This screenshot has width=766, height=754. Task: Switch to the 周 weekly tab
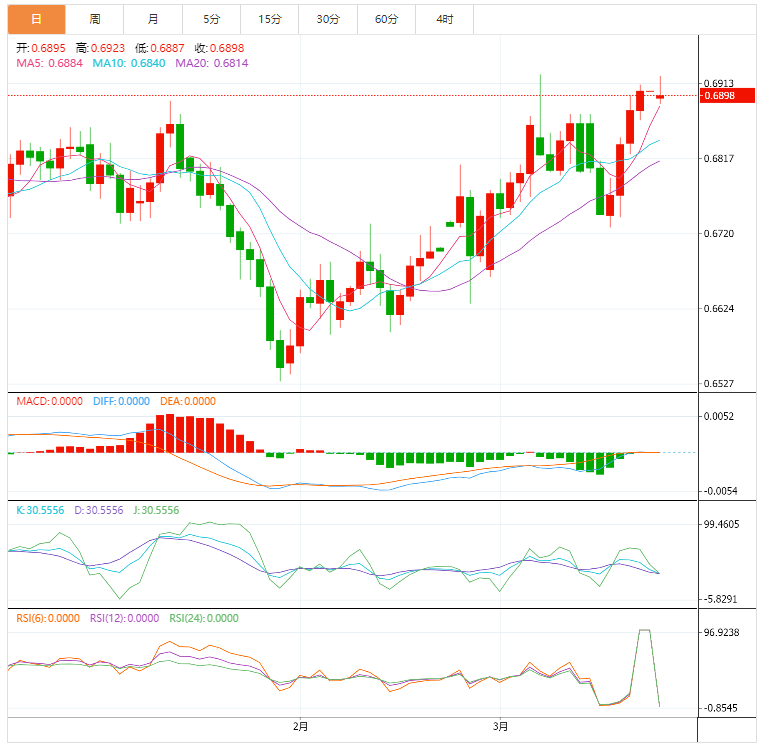(x=95, y=19)
